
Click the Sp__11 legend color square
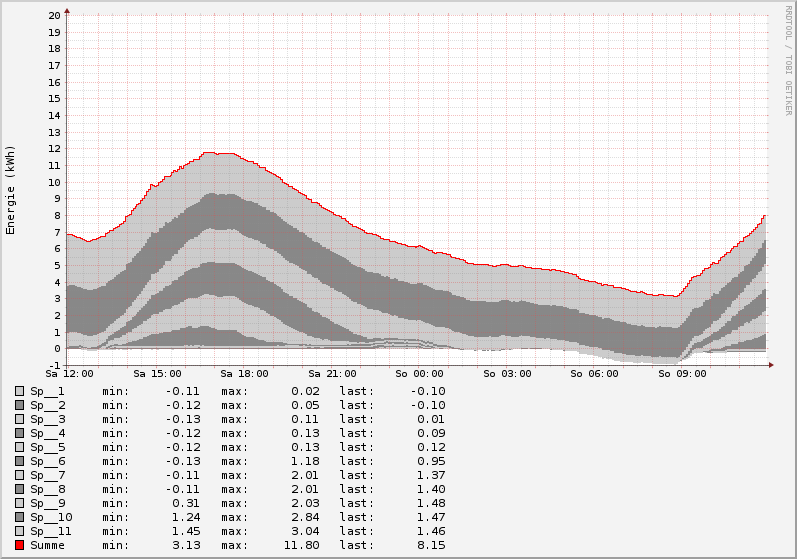pyautogui.click(x=19, y=531)
